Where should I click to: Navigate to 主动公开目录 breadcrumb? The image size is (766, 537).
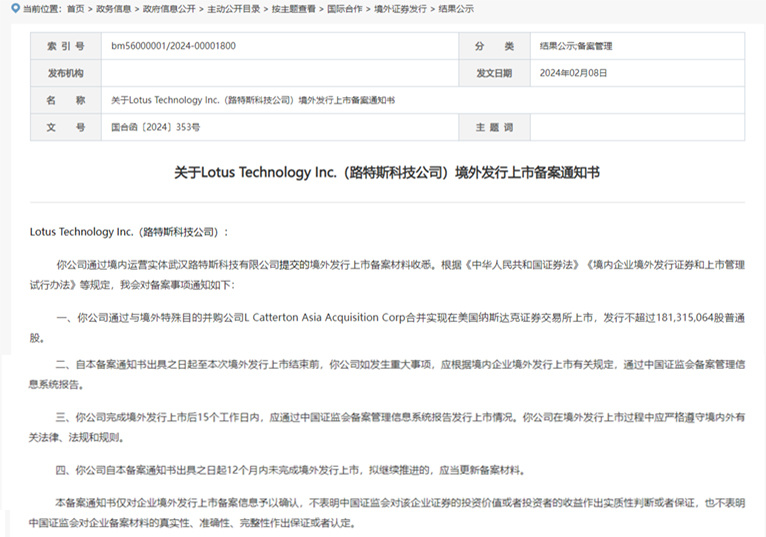pyautogui.click(x=234, y=9)
